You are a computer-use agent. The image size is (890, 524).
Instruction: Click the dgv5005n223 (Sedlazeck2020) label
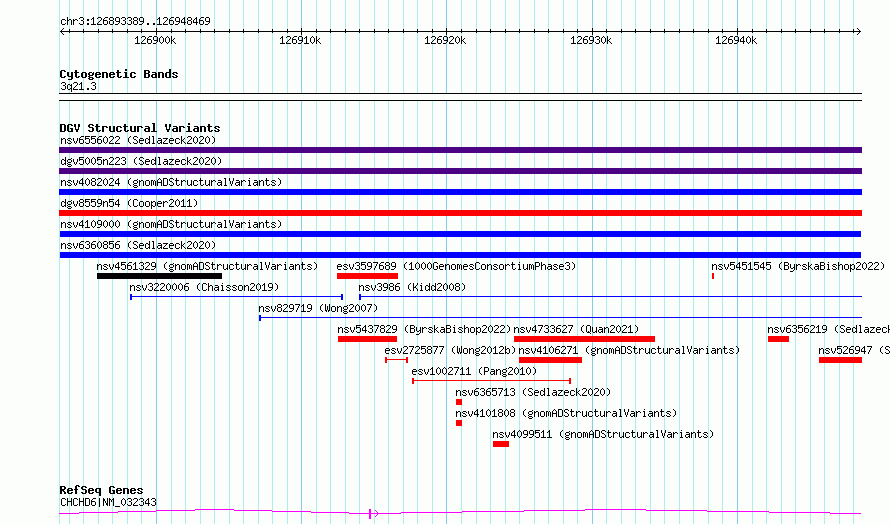pyautogui.click(x=141, y=161)
